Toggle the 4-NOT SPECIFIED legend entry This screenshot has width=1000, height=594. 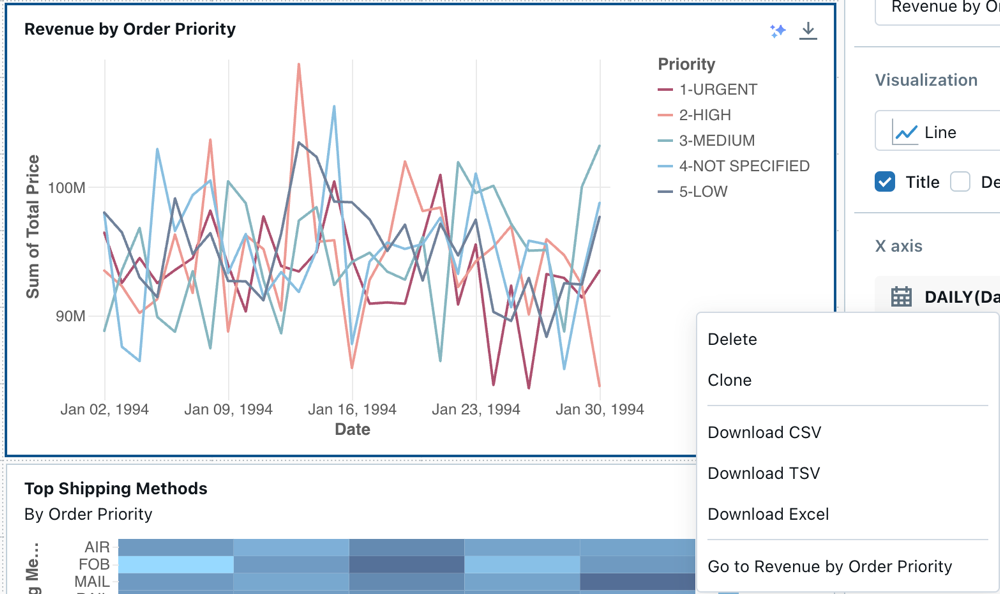point(745,165)
